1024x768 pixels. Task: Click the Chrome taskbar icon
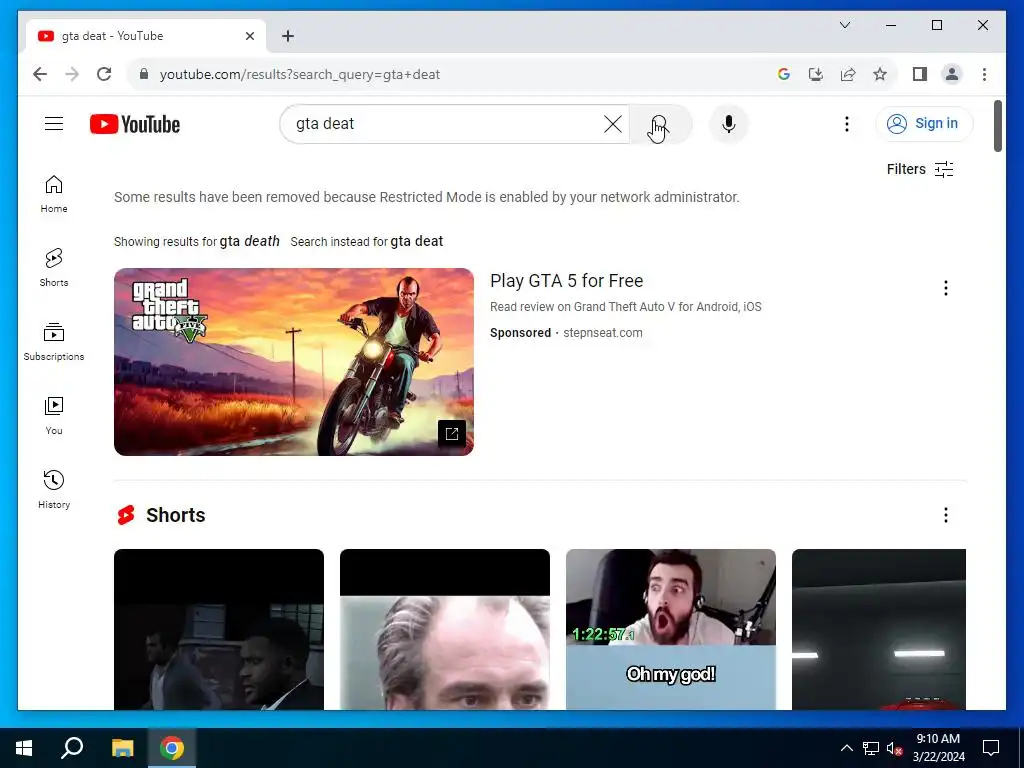(x=172, y=748)
